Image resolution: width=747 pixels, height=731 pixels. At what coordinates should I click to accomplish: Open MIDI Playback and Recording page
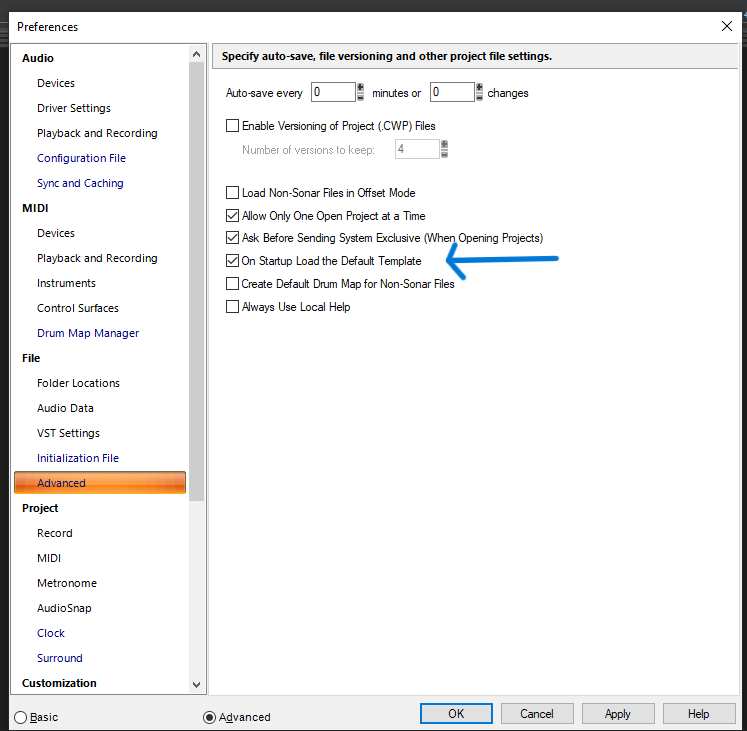tap(97, 258)
